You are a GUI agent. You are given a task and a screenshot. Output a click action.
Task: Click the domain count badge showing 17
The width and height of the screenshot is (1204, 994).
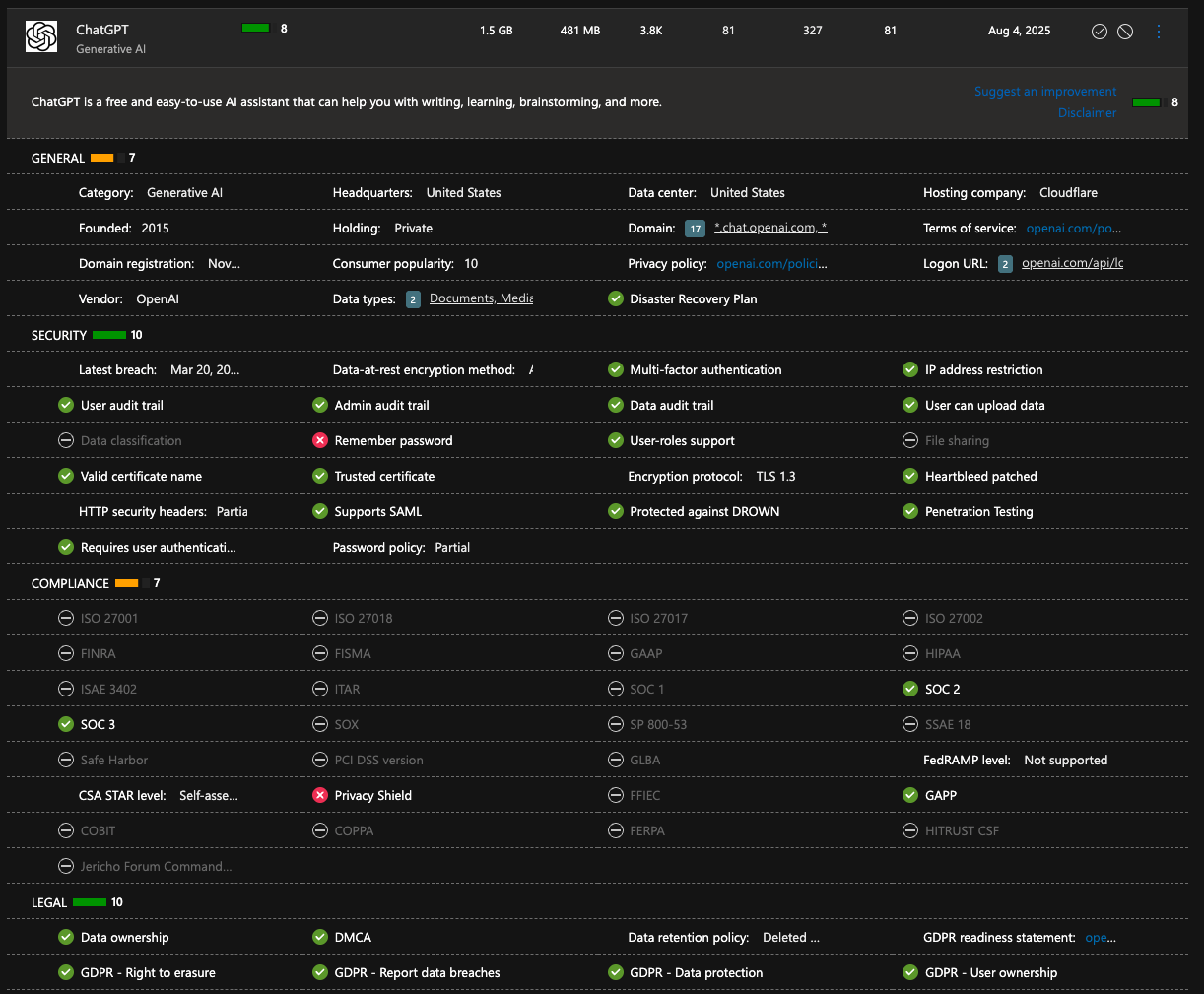coord(695,229)
